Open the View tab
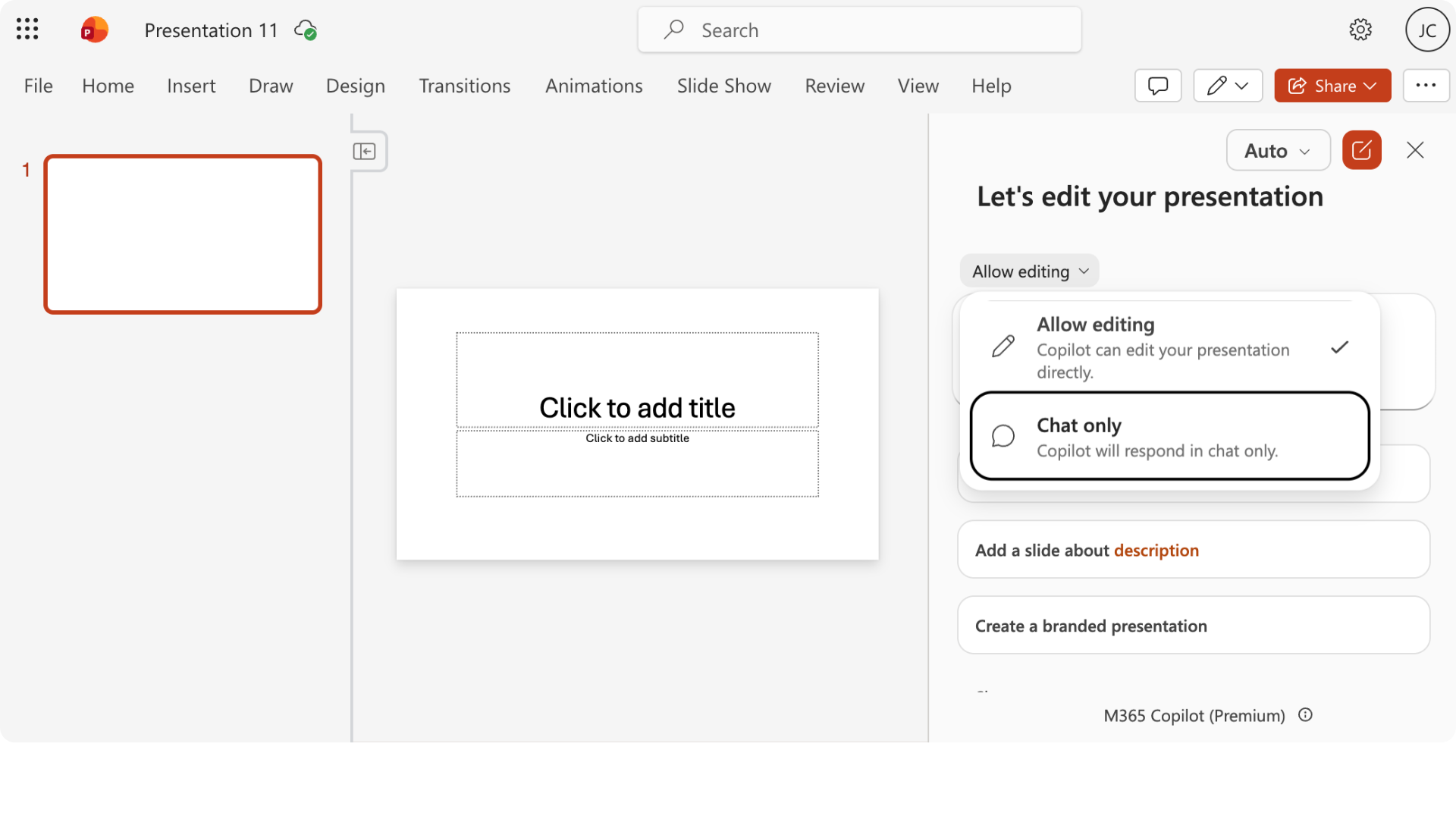The image size is (1456, 819). 918,86
